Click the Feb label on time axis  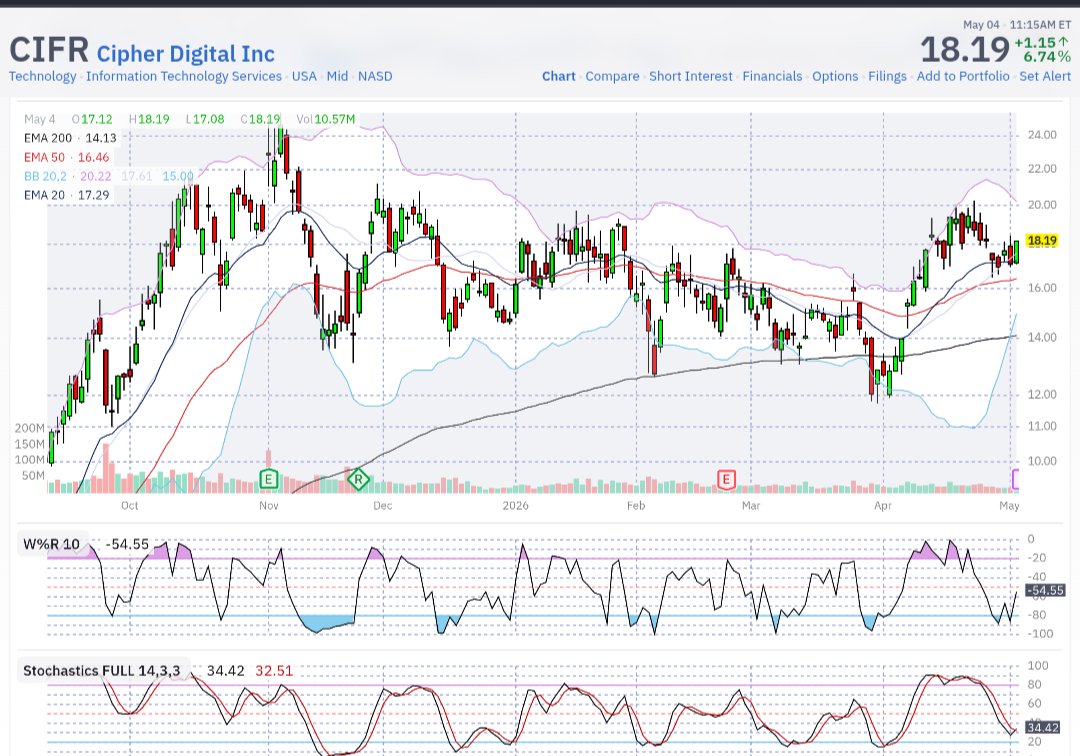636,505
